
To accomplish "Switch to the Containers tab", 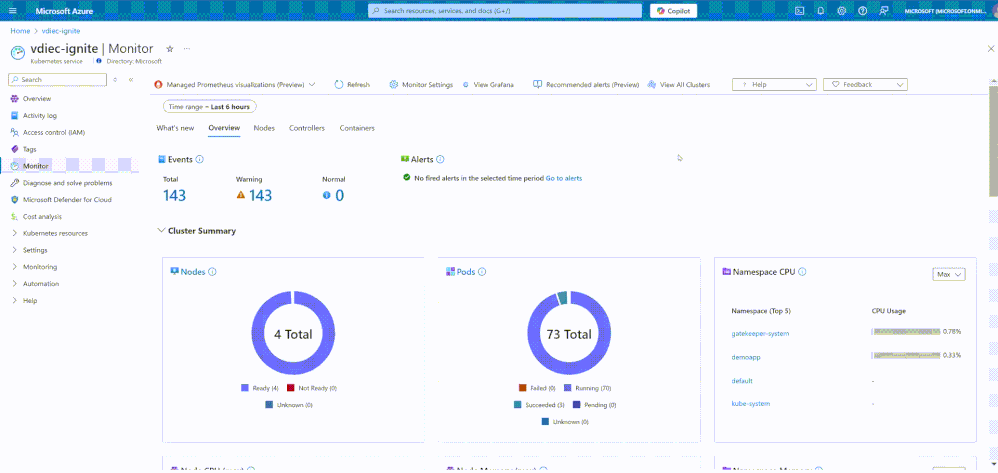I will [357, 128].
